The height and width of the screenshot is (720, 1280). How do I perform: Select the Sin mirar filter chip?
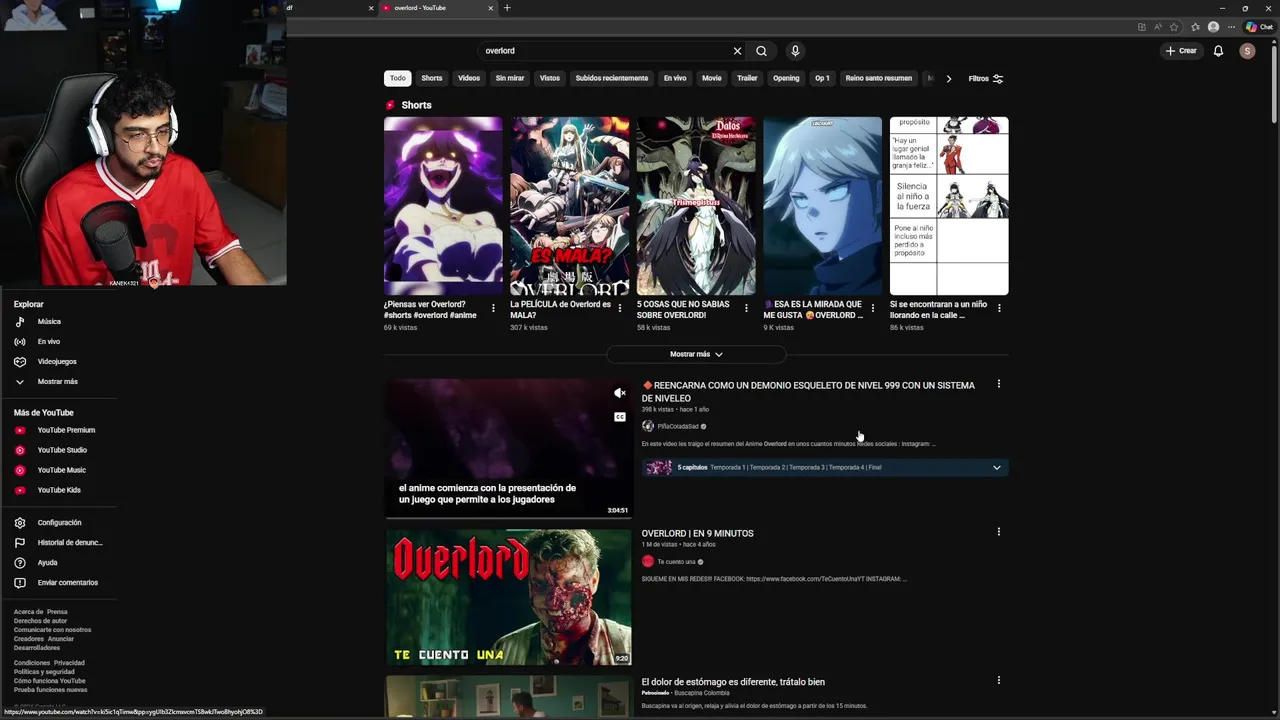(x=510, y=78)
